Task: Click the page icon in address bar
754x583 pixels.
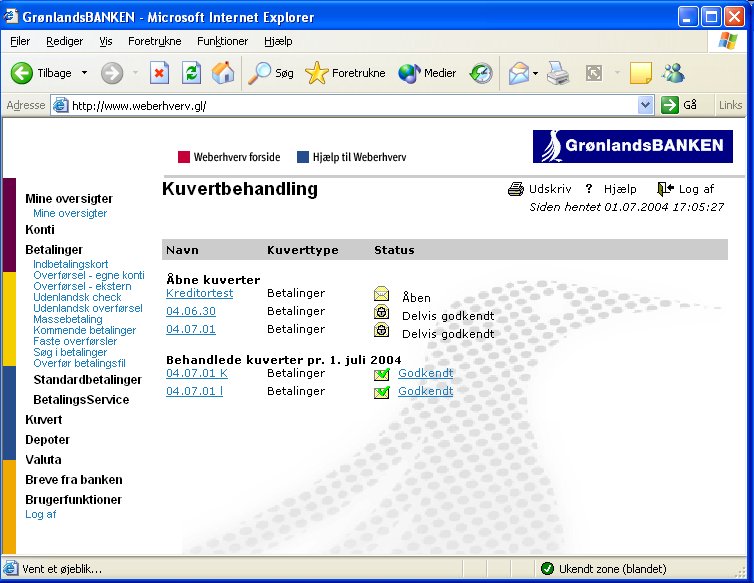Action: pos(60,105)
